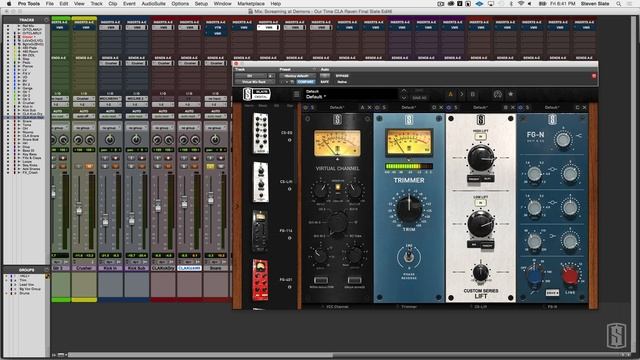Toggle power on the CS-Lift module slot
The image size is (640, 360).
click(x=449, y=107)
